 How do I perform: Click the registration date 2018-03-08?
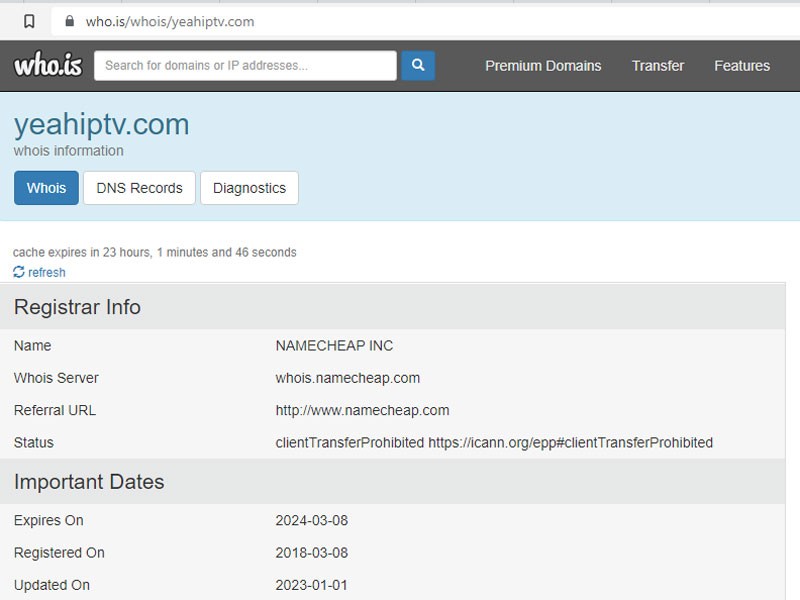(312, 553)
